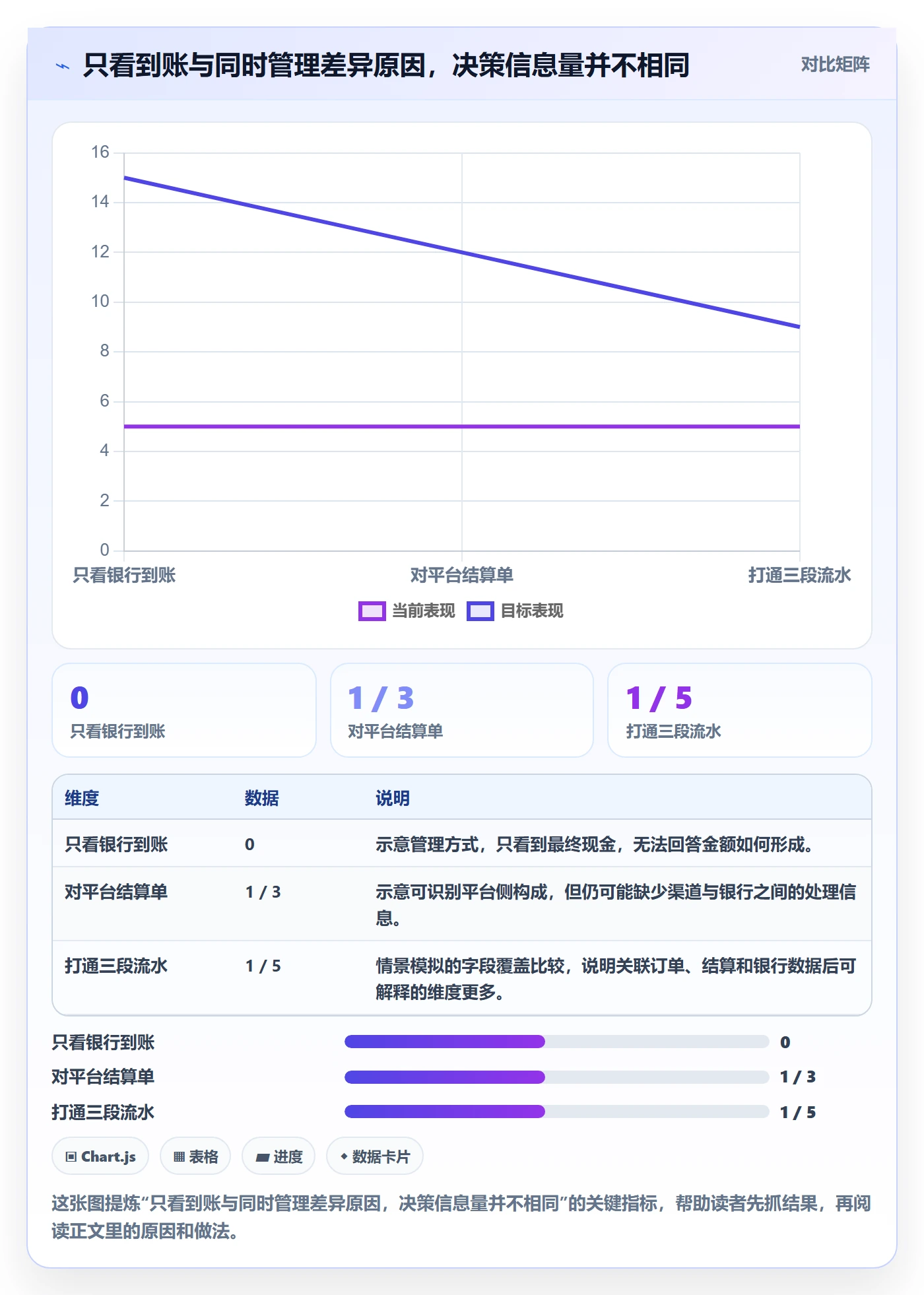Select the 数据卡片 chip
924x1295 pixels.
pyautogui.click(x=375, y=1156)
